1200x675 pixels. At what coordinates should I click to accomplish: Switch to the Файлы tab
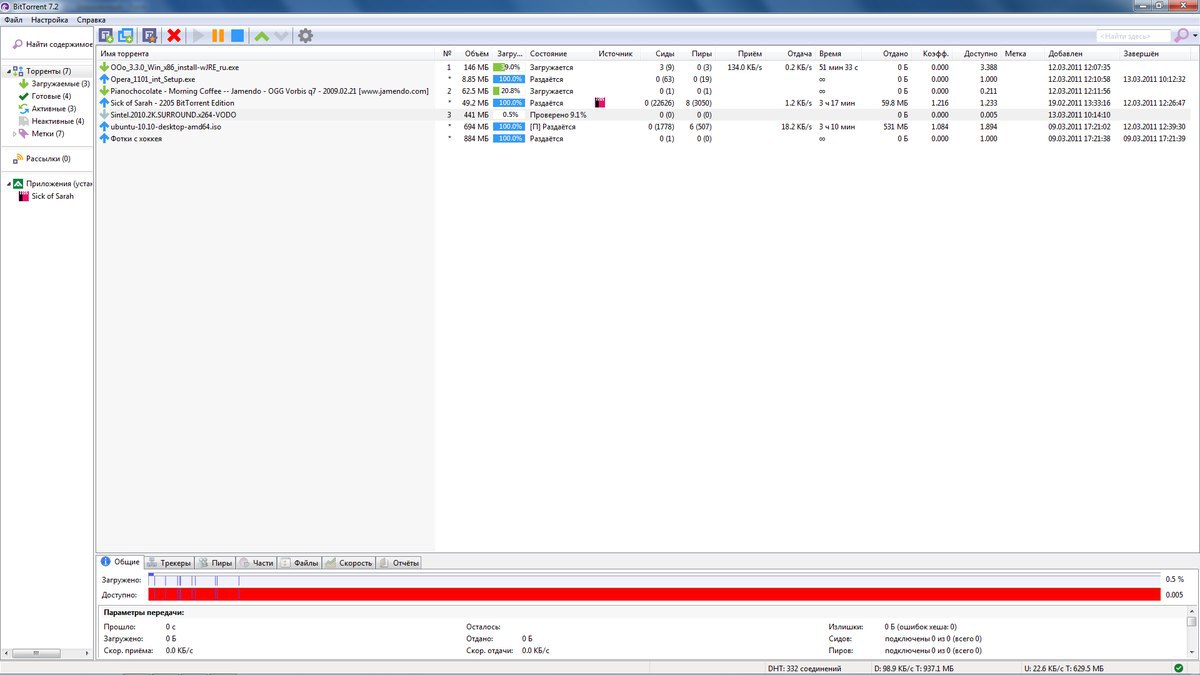(x=300, y=563)
